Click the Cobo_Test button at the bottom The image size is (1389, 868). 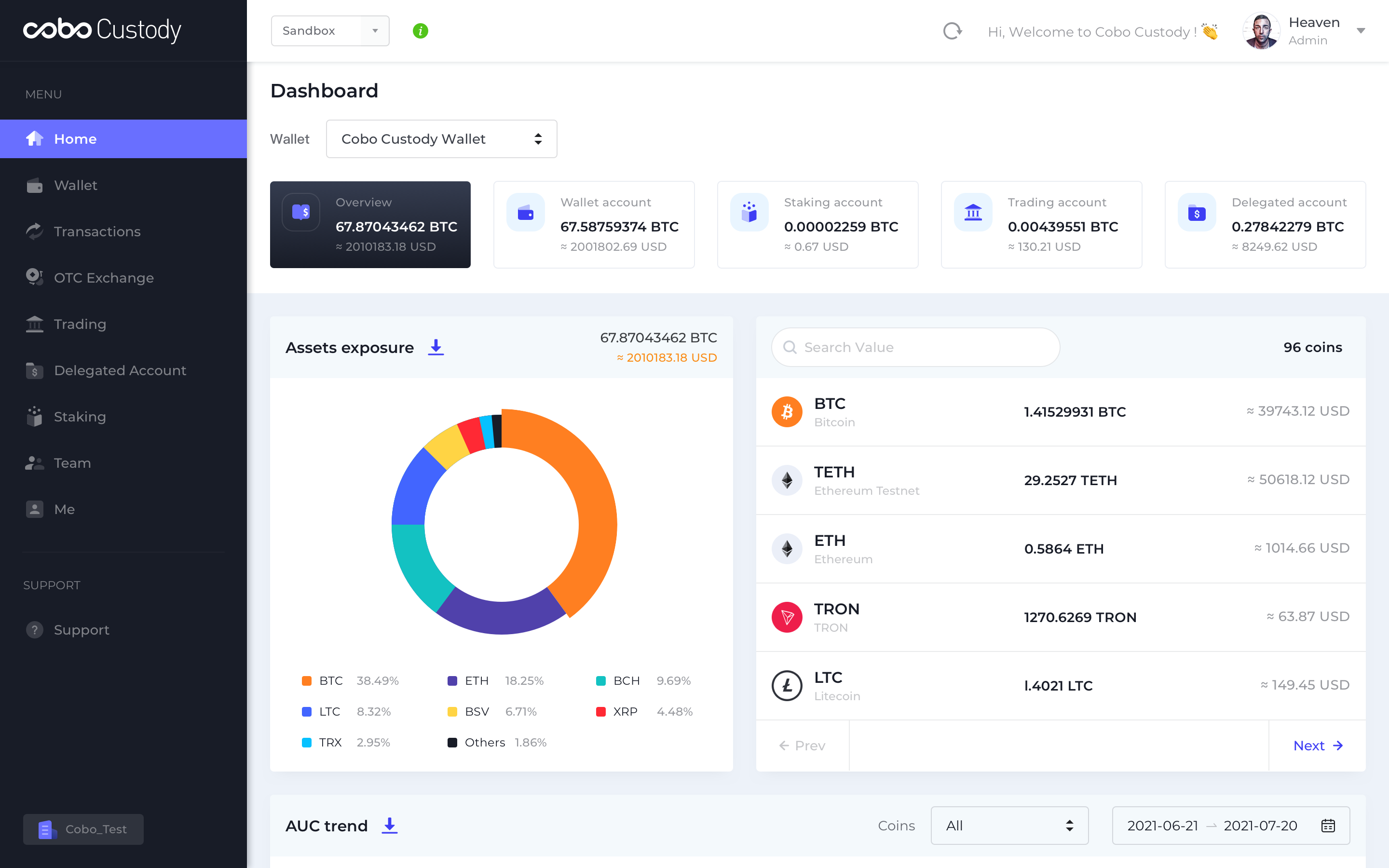click(x=84, y=829)
